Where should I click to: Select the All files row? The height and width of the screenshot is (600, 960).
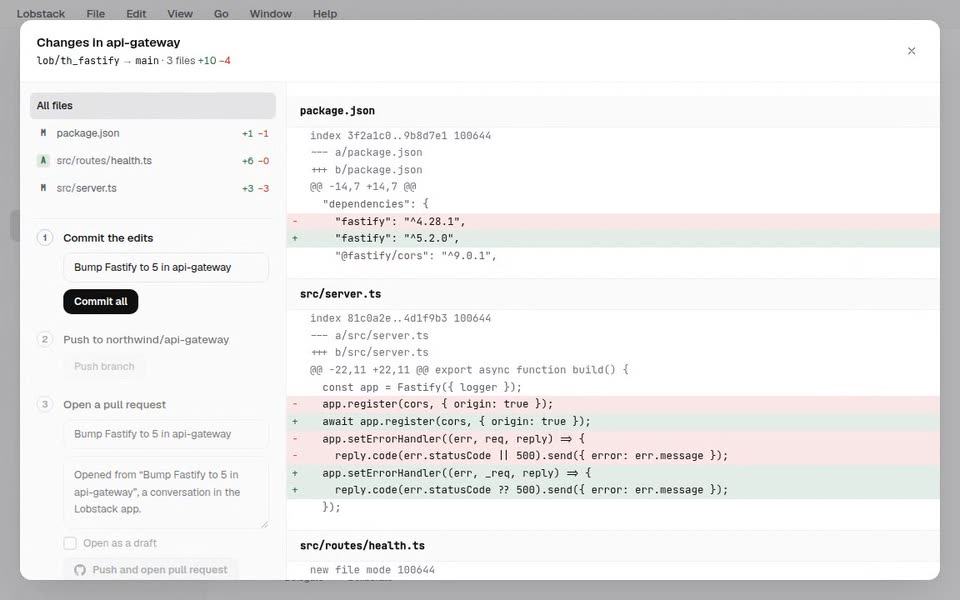click(152, 105)
